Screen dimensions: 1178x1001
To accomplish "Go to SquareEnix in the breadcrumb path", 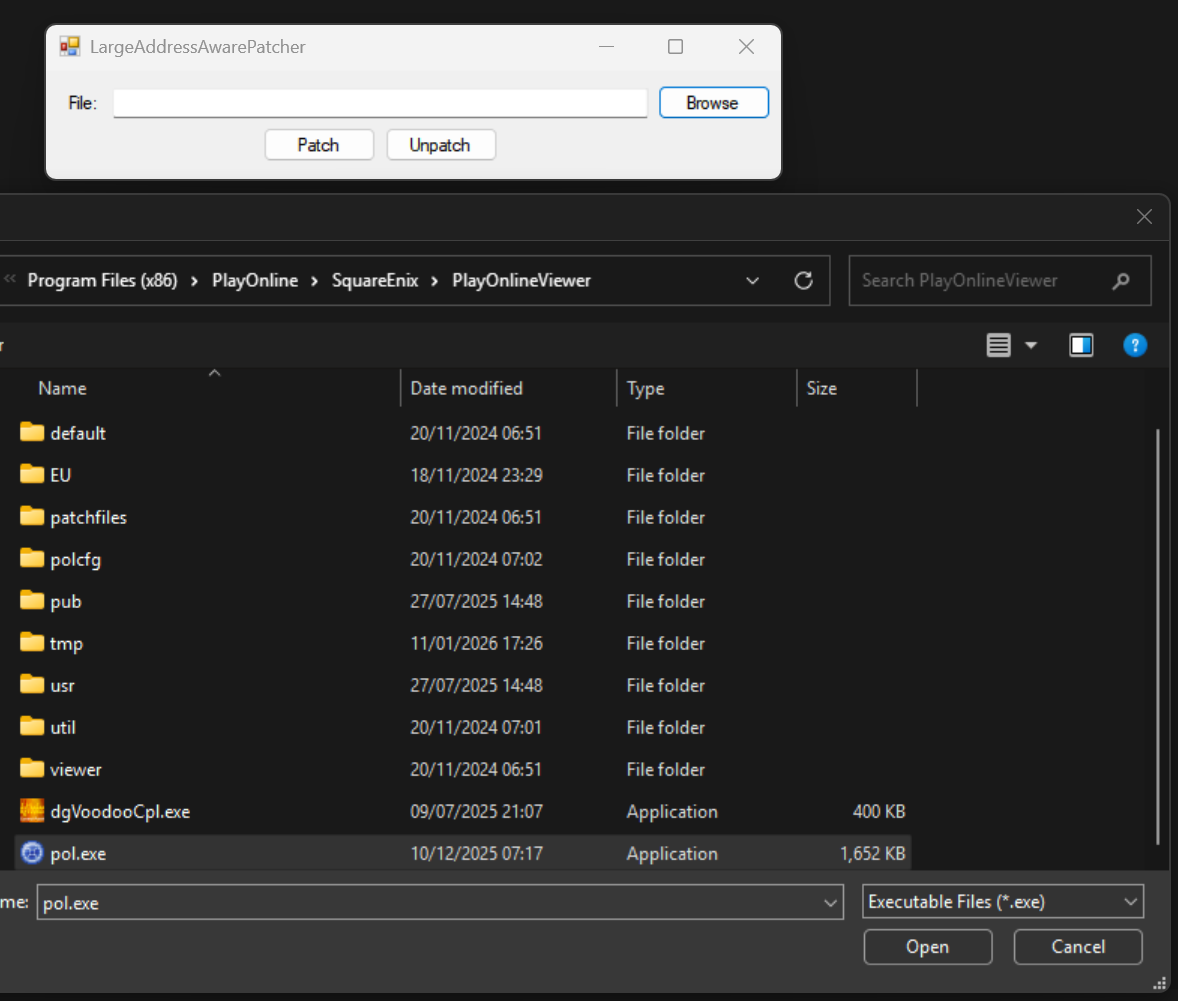I will 375,281.
